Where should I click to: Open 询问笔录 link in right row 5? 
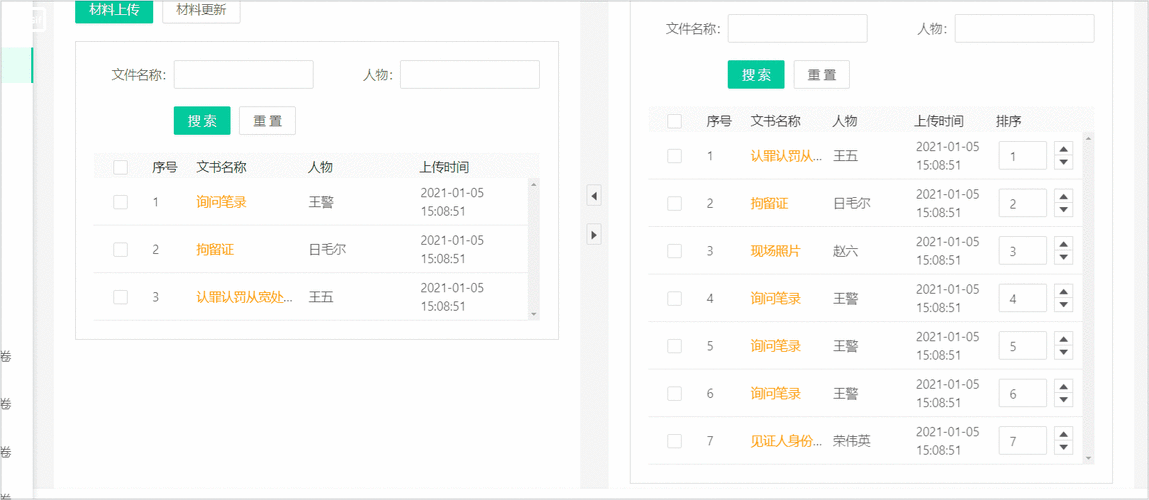[775, 346]
